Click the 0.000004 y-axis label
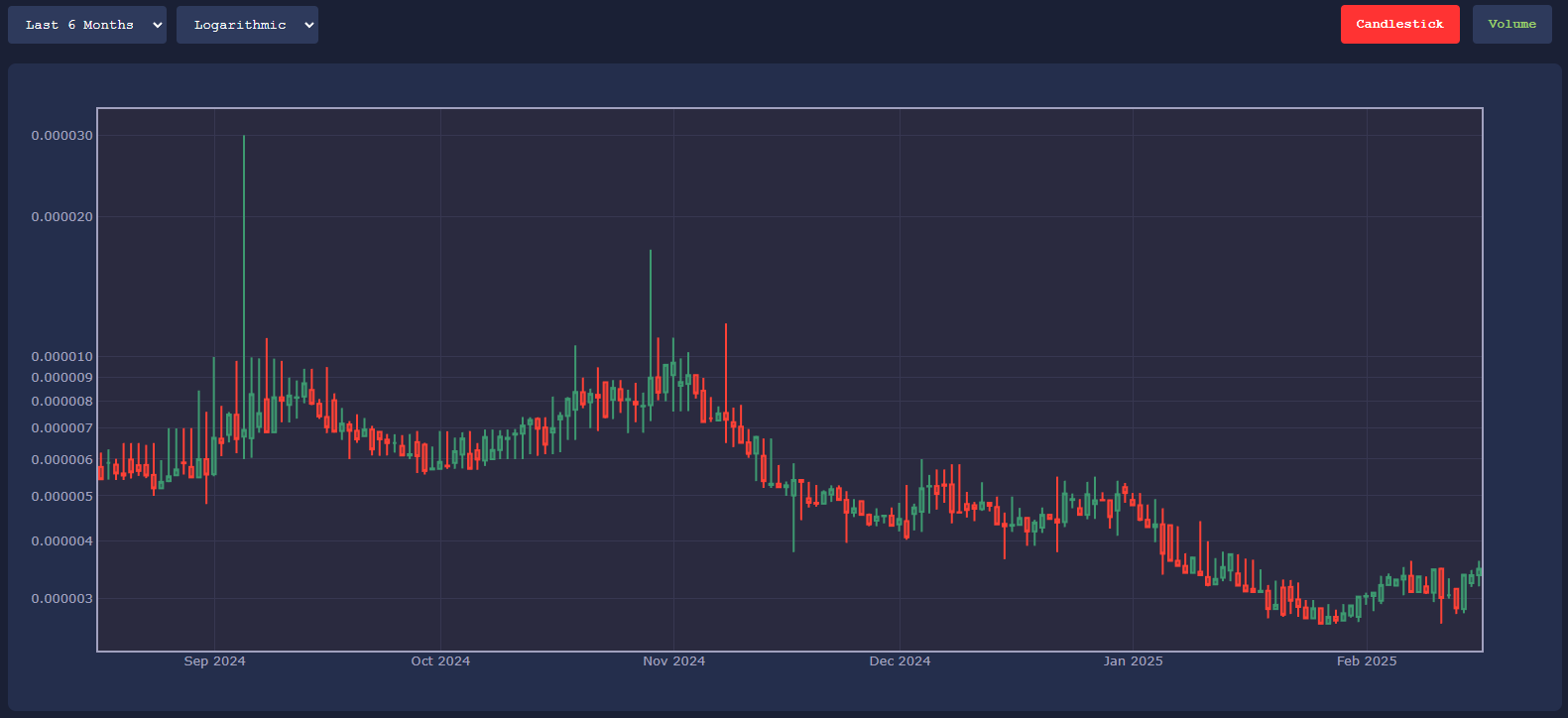 pyautogui.click(x=62, y=541)
